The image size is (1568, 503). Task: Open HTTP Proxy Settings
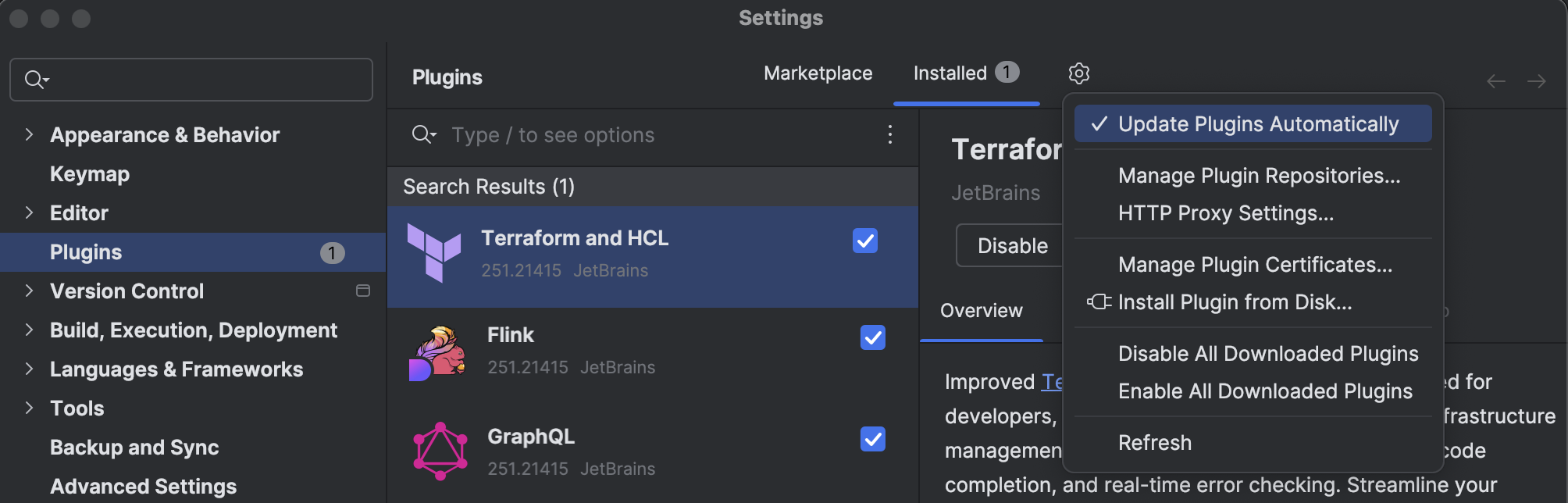[x=1225, y=212]
